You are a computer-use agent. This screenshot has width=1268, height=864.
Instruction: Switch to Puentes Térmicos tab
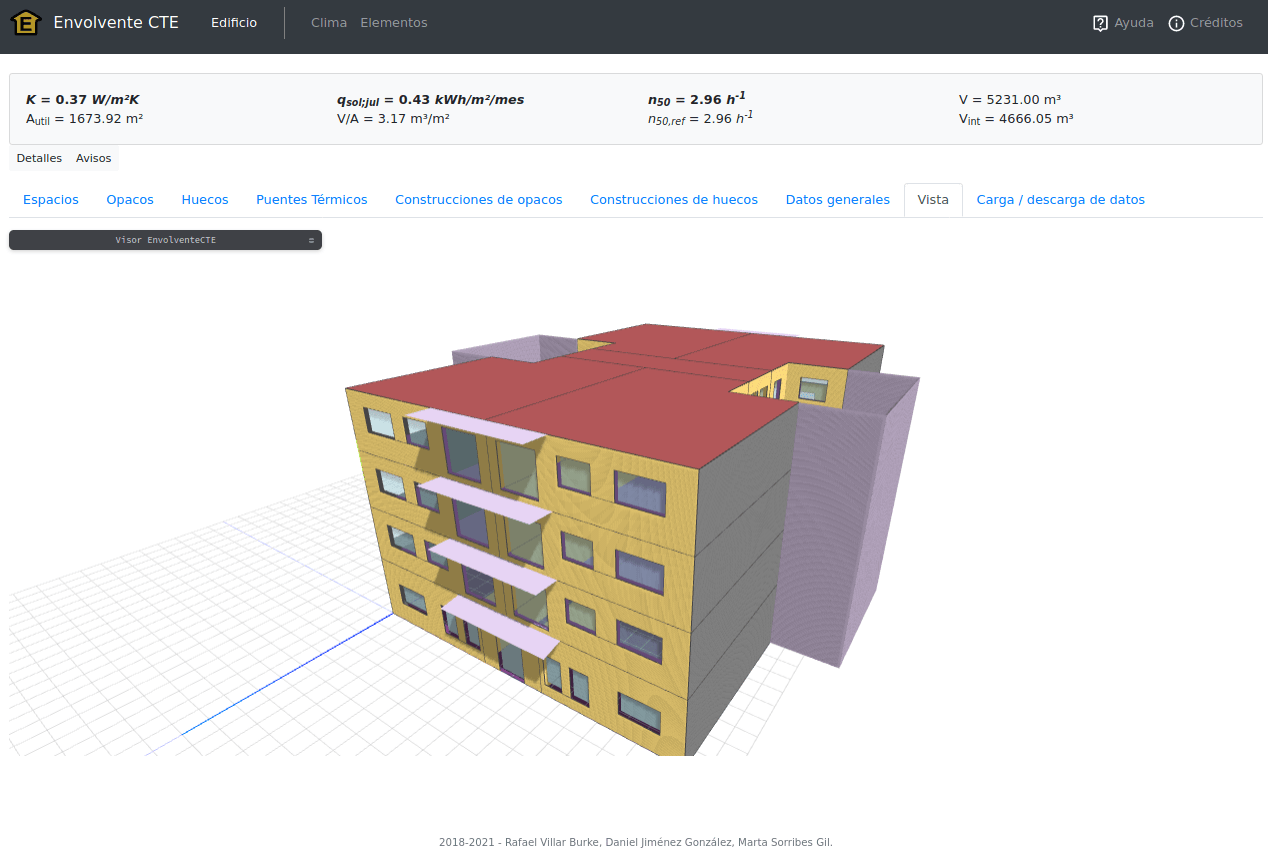[311, 200]
